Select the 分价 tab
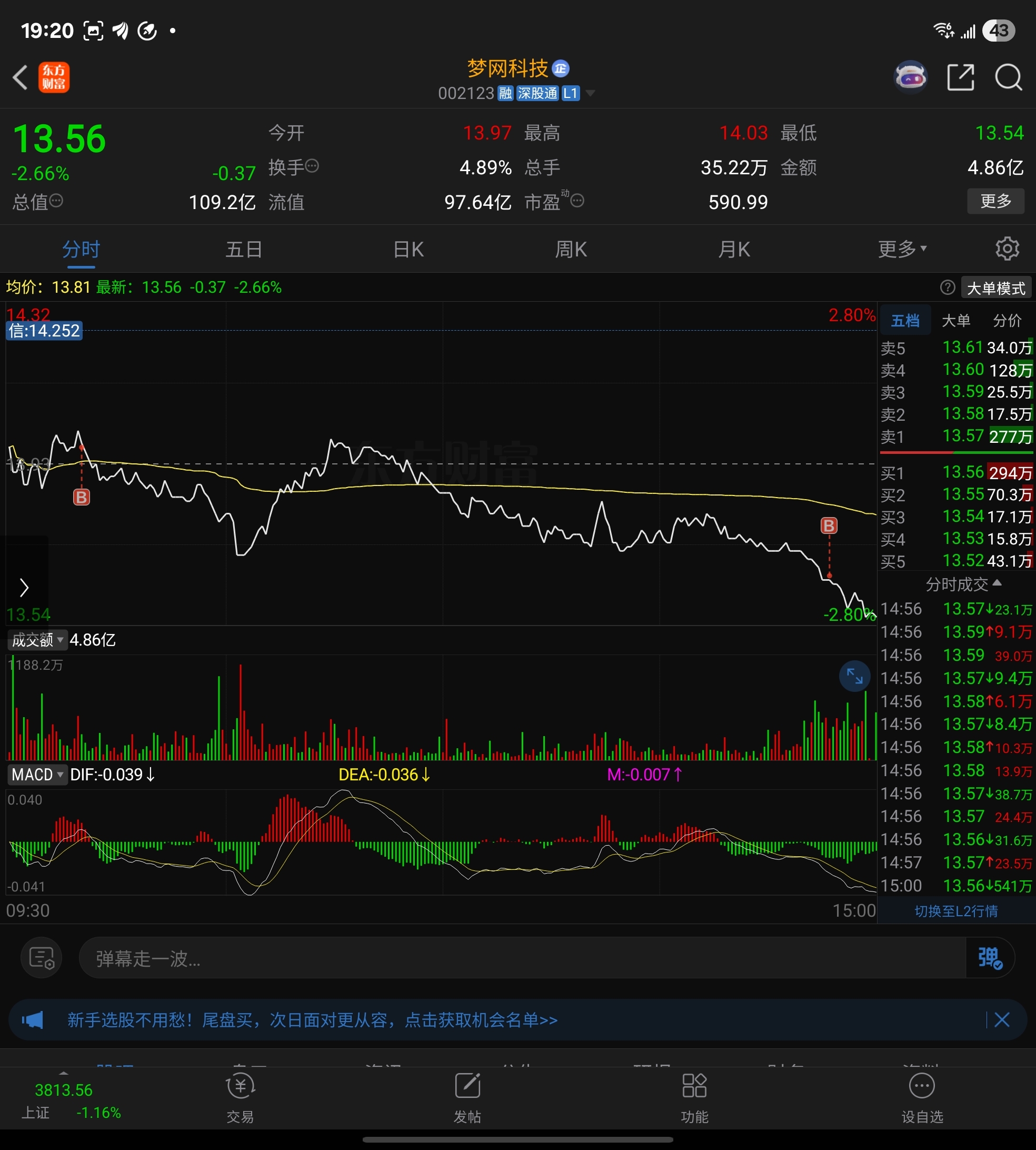The image size is (1036, 1150). (x=1007, y=321)
